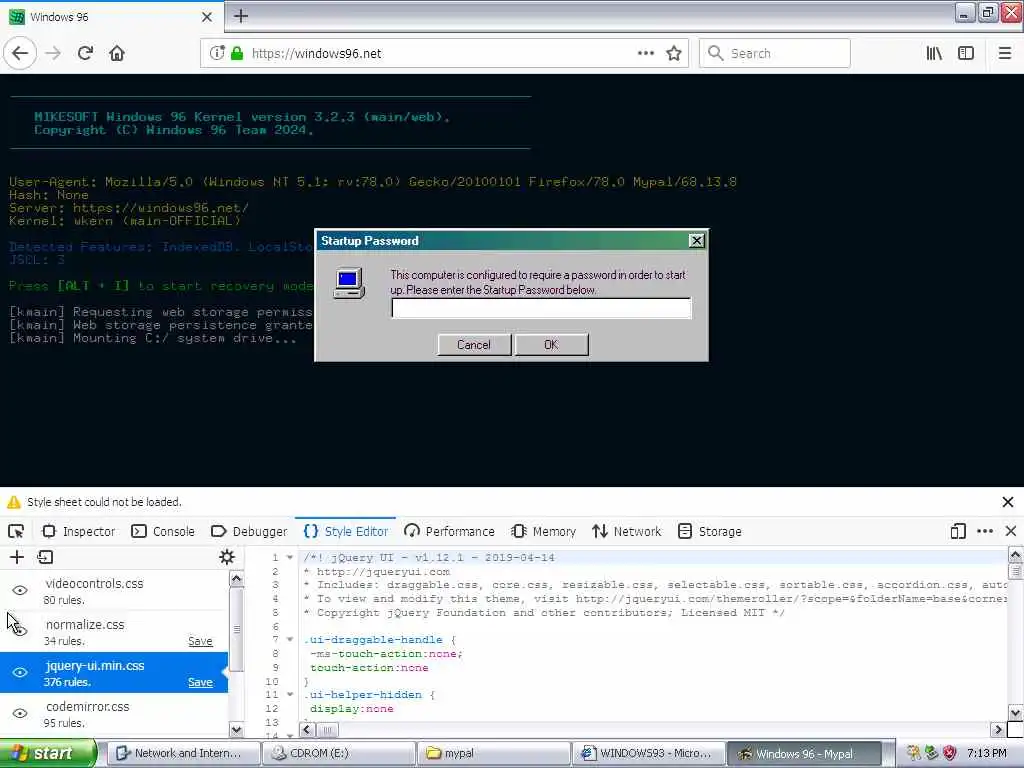Dismiss the style sheet warning bar
Image resolution: width=1024 pixels, height=768 pixels.
1008,502
